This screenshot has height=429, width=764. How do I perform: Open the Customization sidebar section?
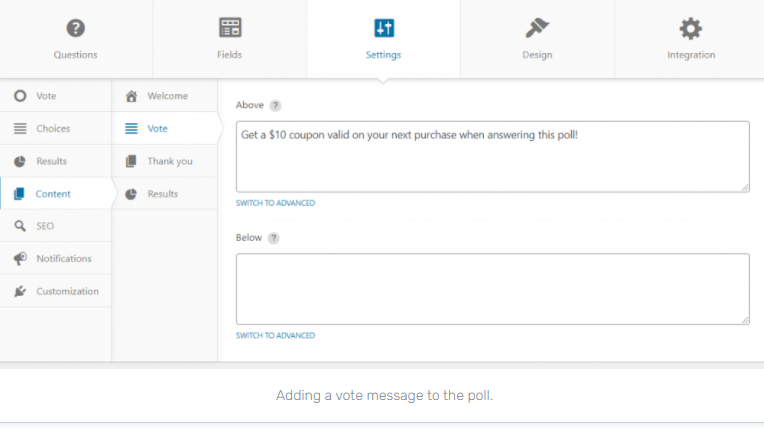click(67, 291)
